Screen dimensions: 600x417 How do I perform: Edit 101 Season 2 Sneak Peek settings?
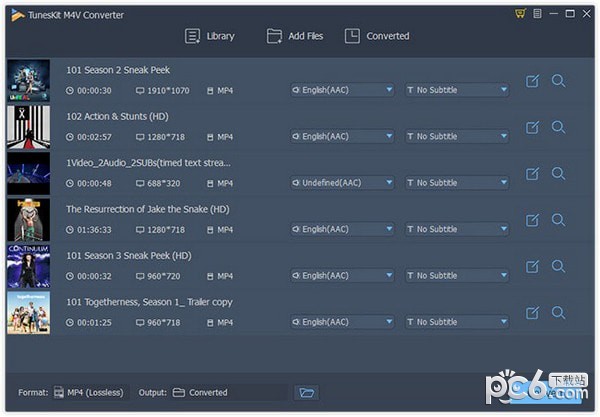(532, 81)
